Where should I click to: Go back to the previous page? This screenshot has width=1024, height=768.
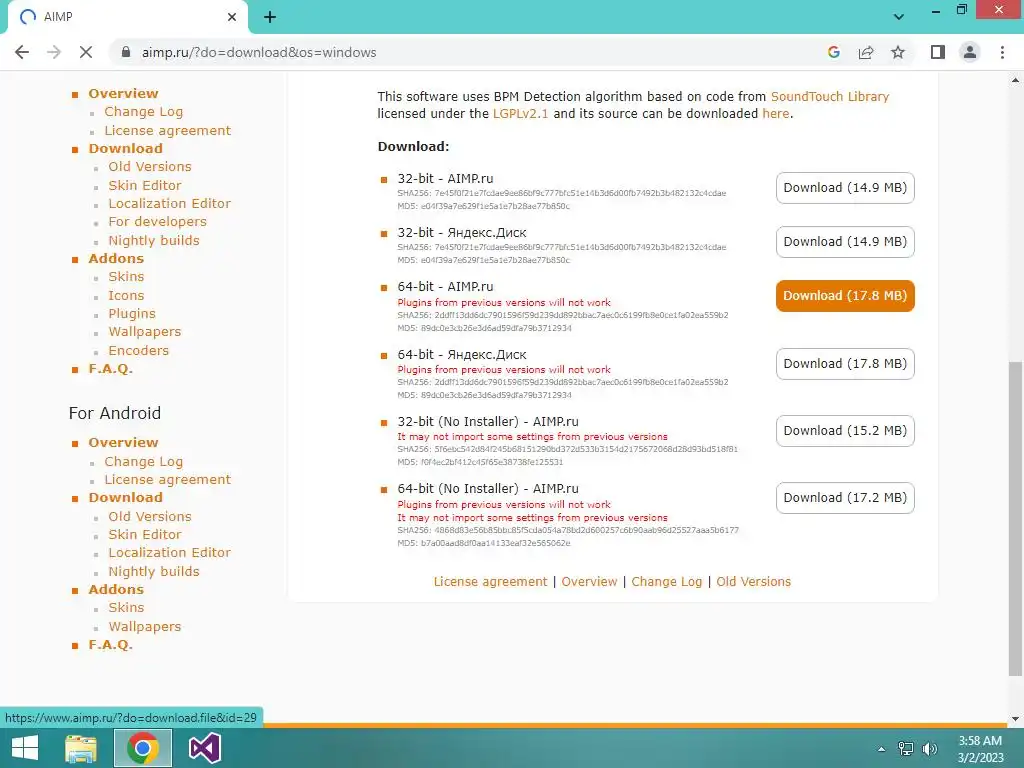(22, 52)
